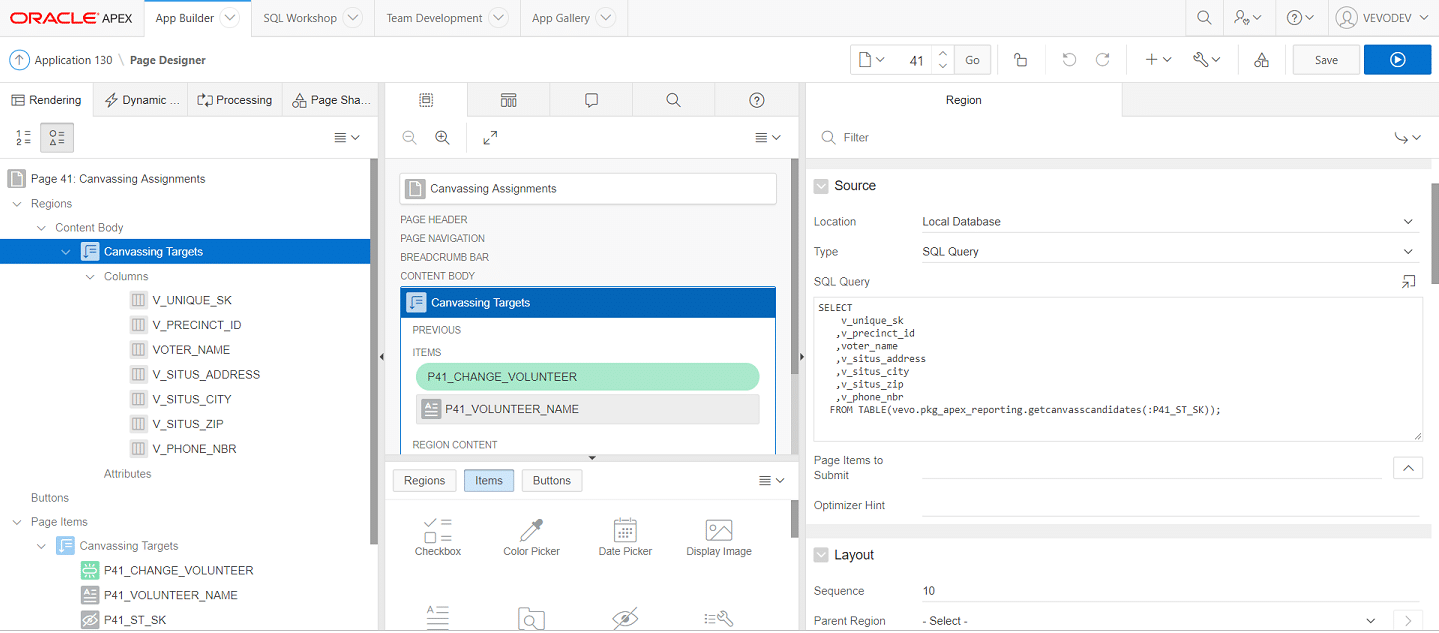Switch to the Dynamic Actions tab
The width and height of the screenshot is (1439, 633).
pos(142,99)
